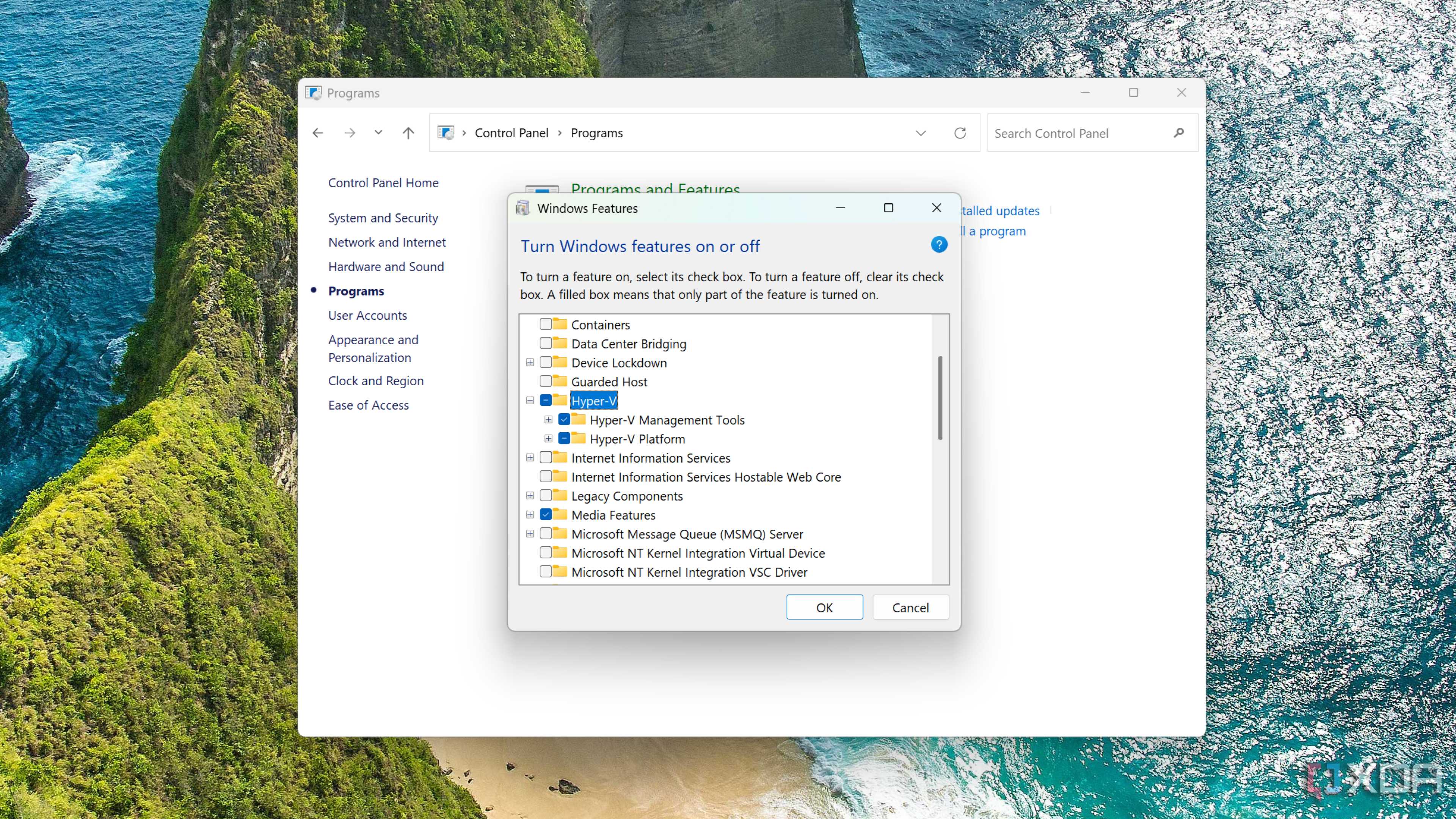Open Ease of Access category
Viewport: 1456px width, 819px height.
point(369,405)
